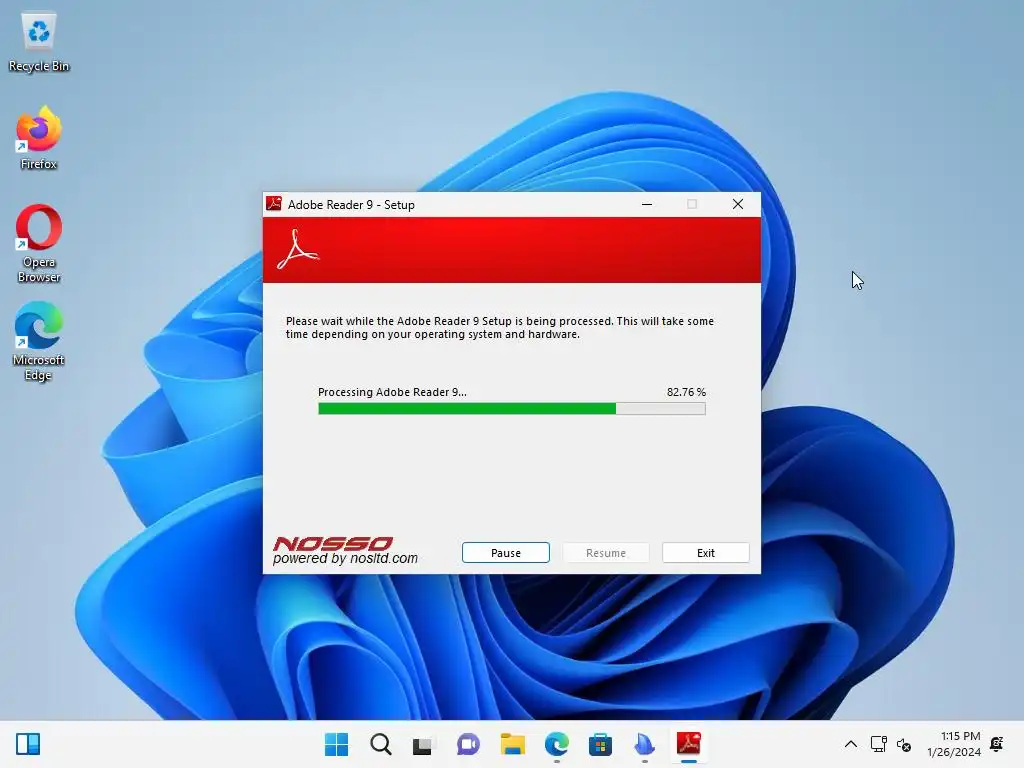This screenshot has width=1024, height=768.
Task: Open File Explorer from the taskbar
Action: [x=513, y=744]
